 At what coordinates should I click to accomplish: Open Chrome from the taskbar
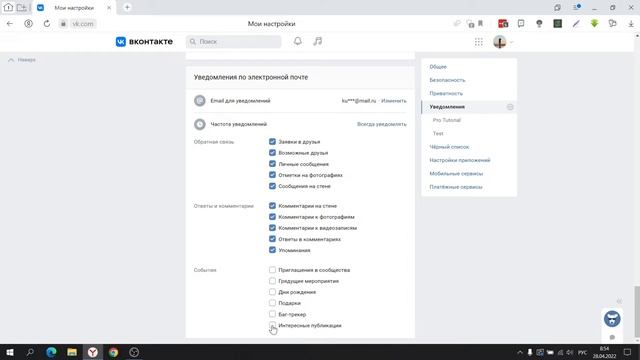coord(113,352)
